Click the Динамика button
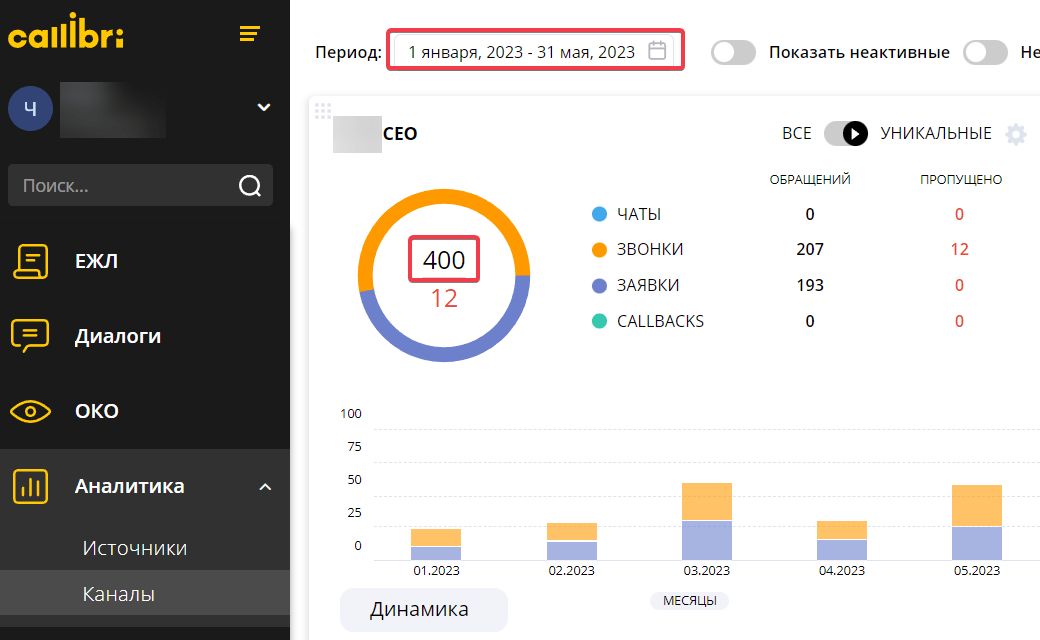Image resolution: width=1040 pixels, height=640 pixels. click(423, 609)
